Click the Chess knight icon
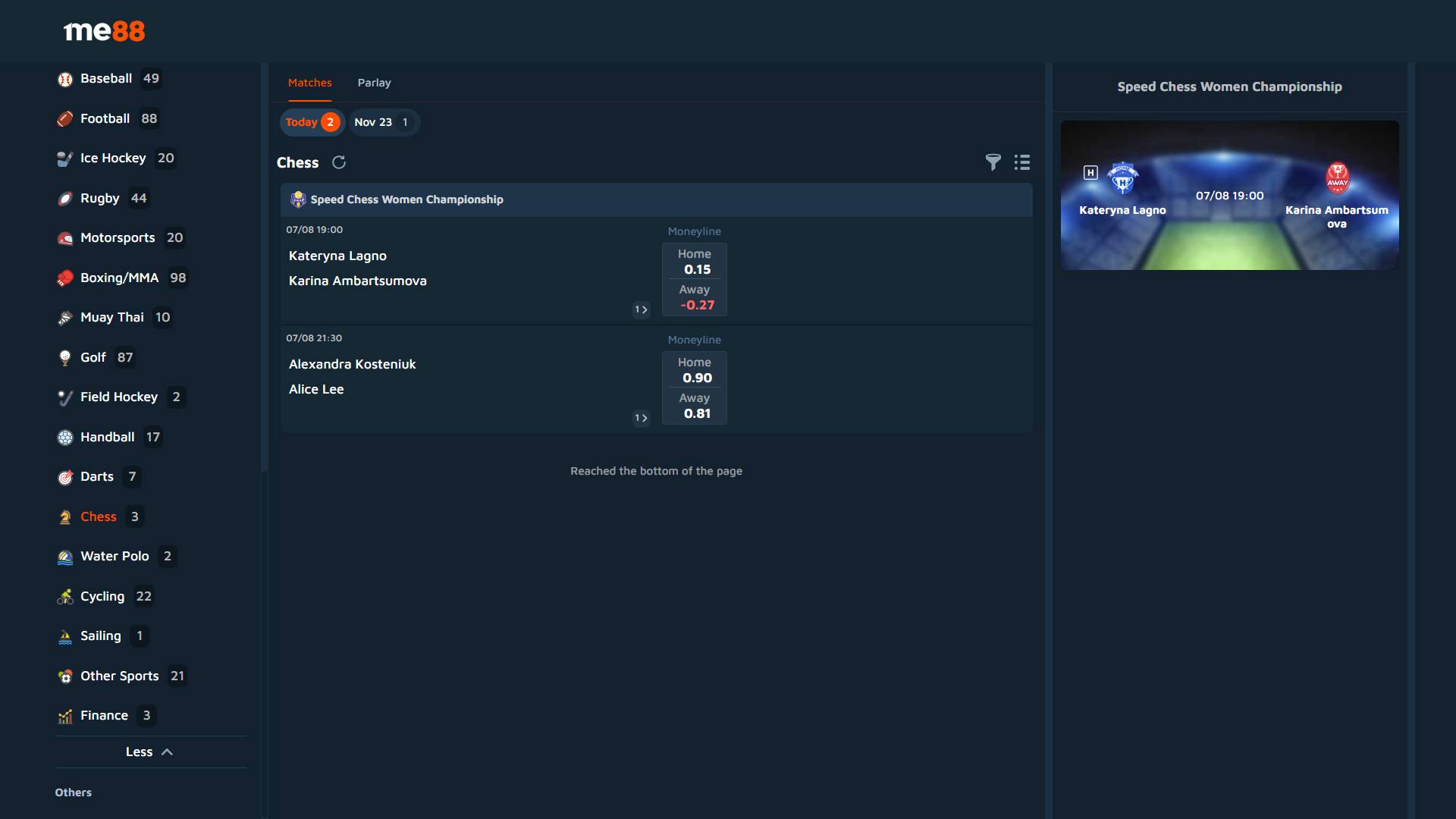The image size is (1456, 819). pos(65,517)
